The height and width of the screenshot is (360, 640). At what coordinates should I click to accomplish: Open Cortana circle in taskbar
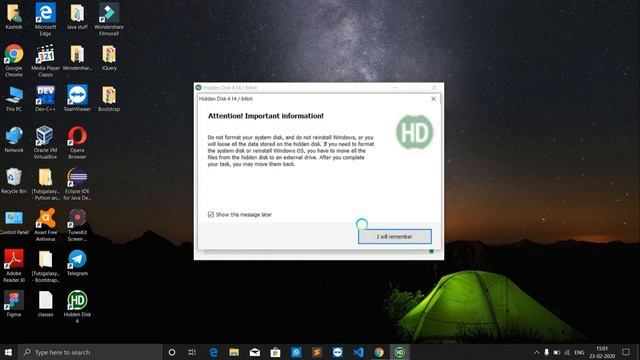[172, 352]
